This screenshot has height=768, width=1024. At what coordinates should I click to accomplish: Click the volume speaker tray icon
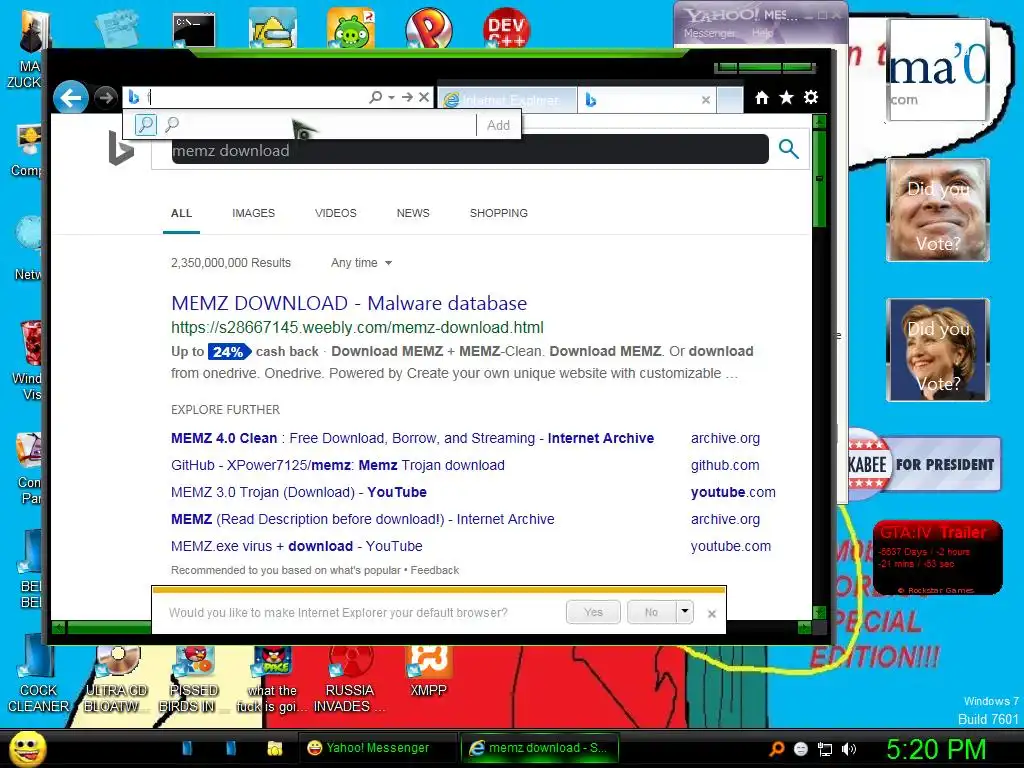[849, 749]
